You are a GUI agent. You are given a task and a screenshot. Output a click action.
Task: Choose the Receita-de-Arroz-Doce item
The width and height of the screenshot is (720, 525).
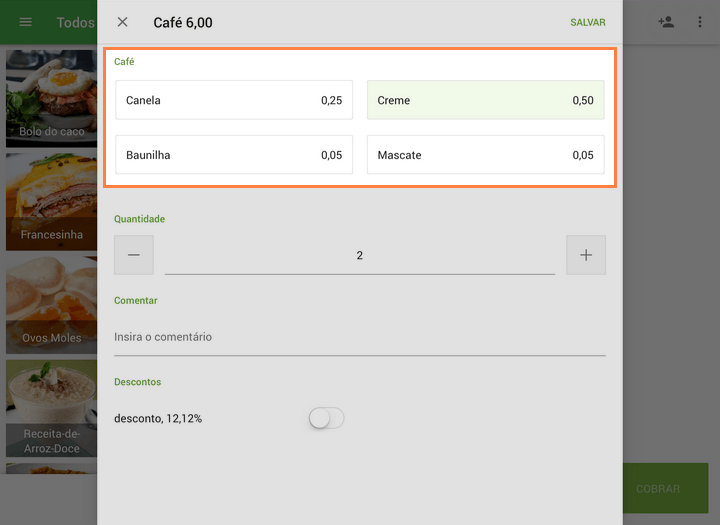tap(51, 408)
